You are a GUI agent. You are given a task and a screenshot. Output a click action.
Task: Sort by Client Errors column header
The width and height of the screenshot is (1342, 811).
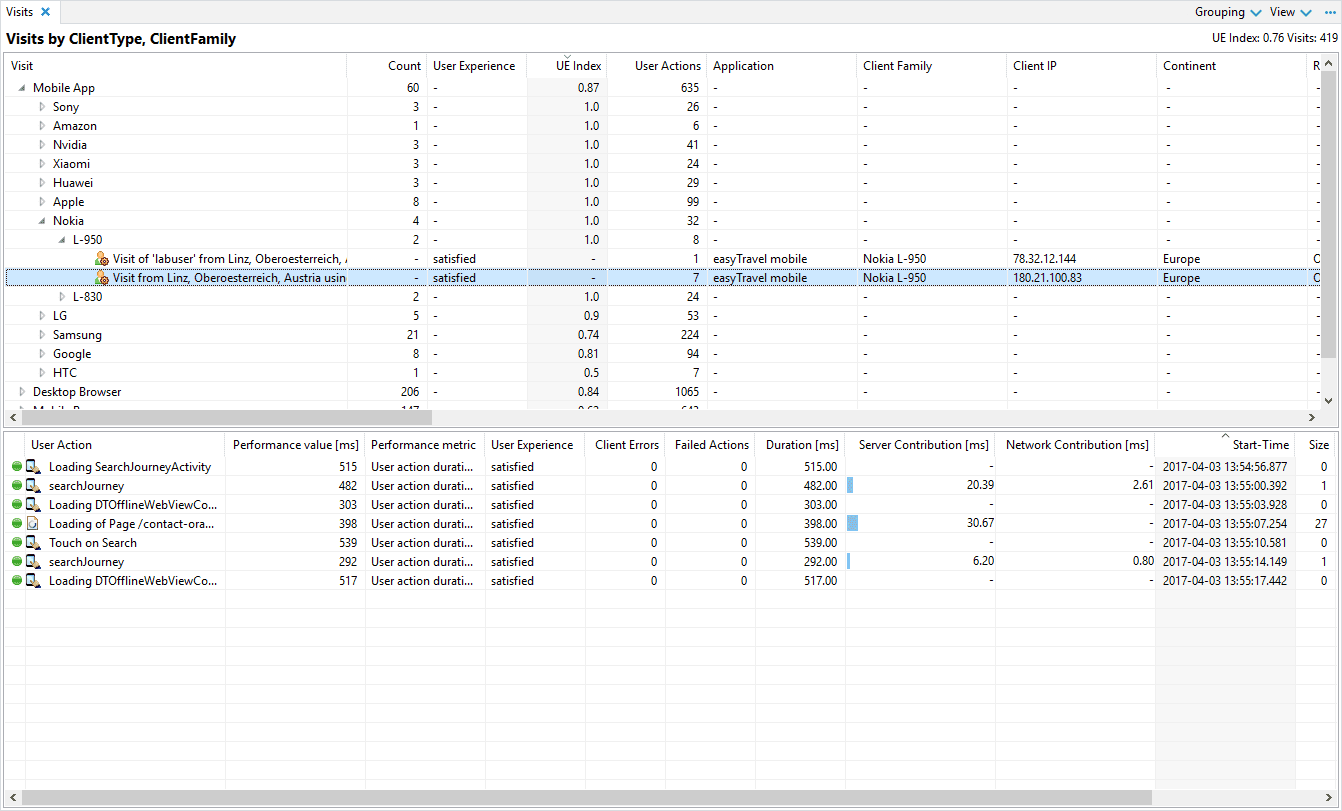pyautogui.click(x=625, y=445)
